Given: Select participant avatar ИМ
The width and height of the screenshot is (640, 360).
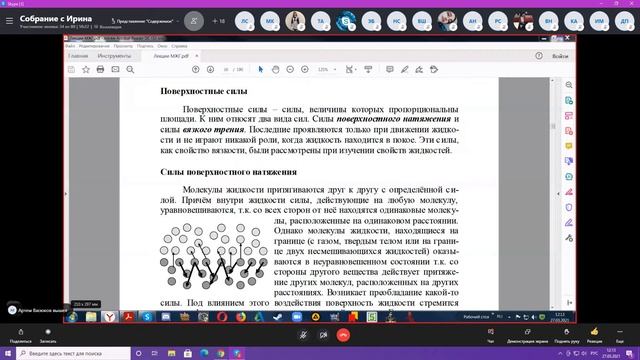Looking at the screenshot, I should coord(599,21).
